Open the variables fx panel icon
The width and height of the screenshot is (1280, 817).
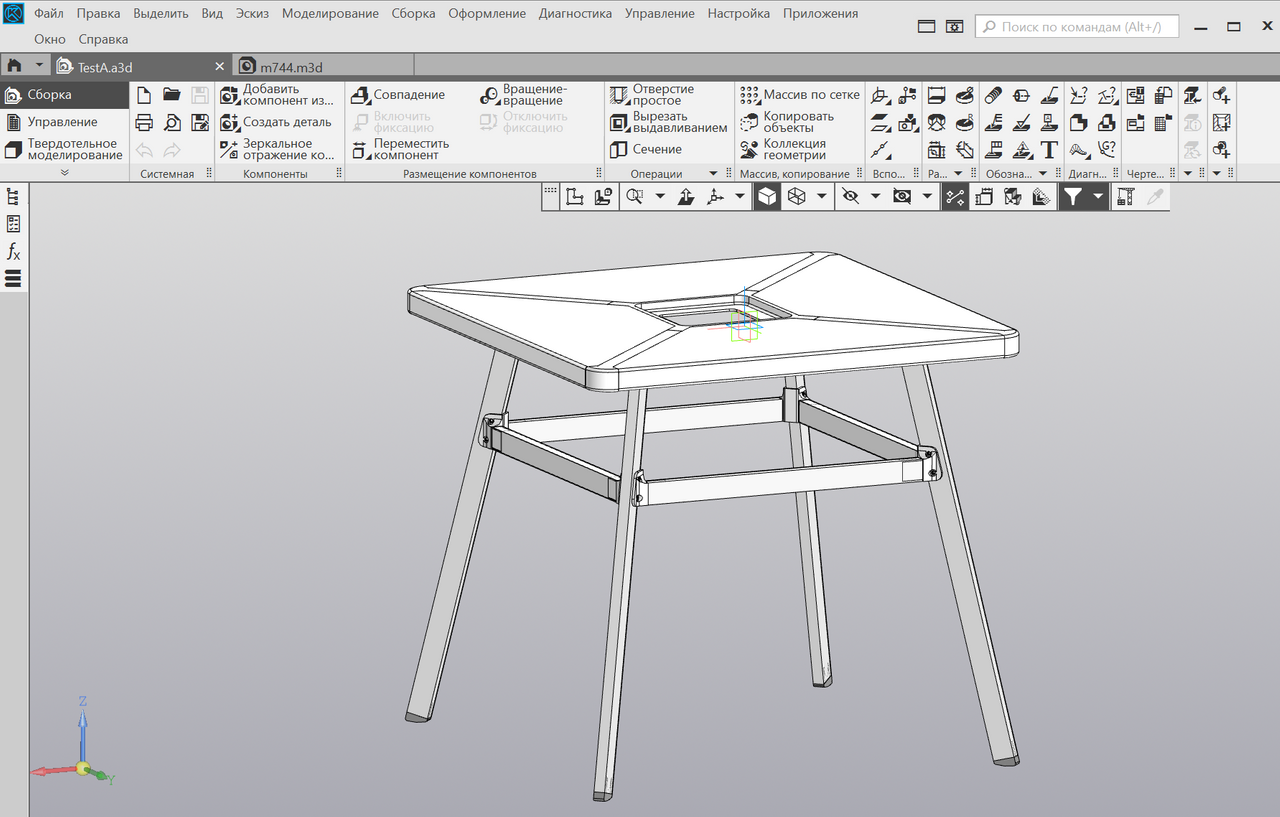tap(14, 251)
